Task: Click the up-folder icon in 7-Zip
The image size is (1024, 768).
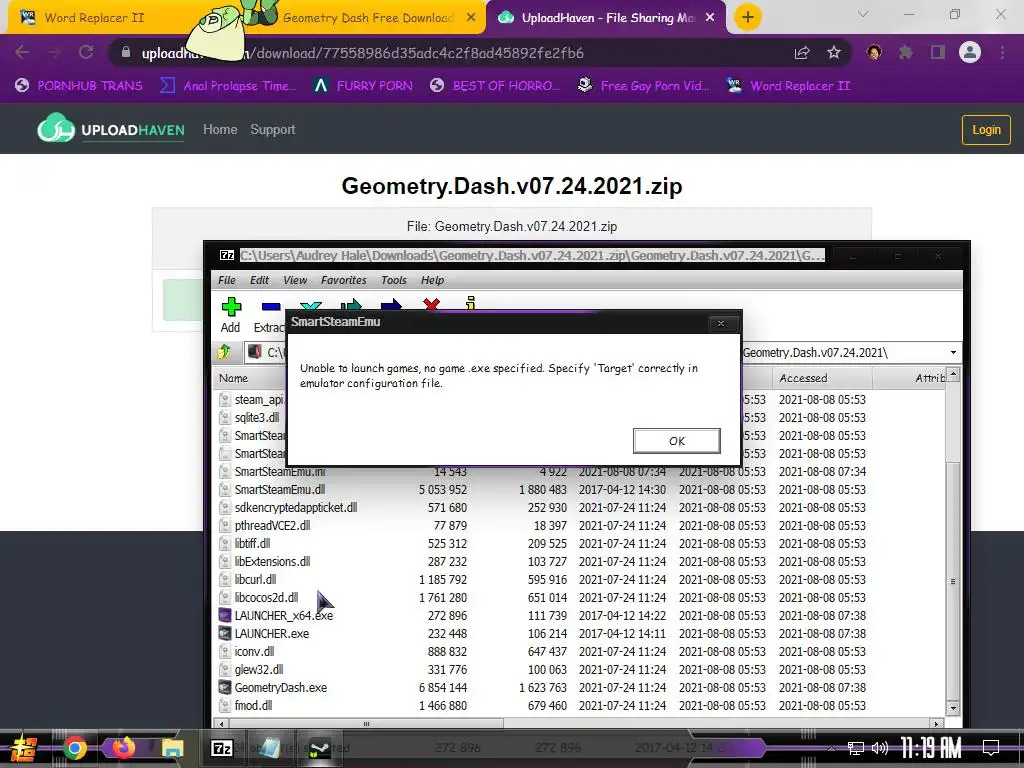Action: tap(224, 352)
